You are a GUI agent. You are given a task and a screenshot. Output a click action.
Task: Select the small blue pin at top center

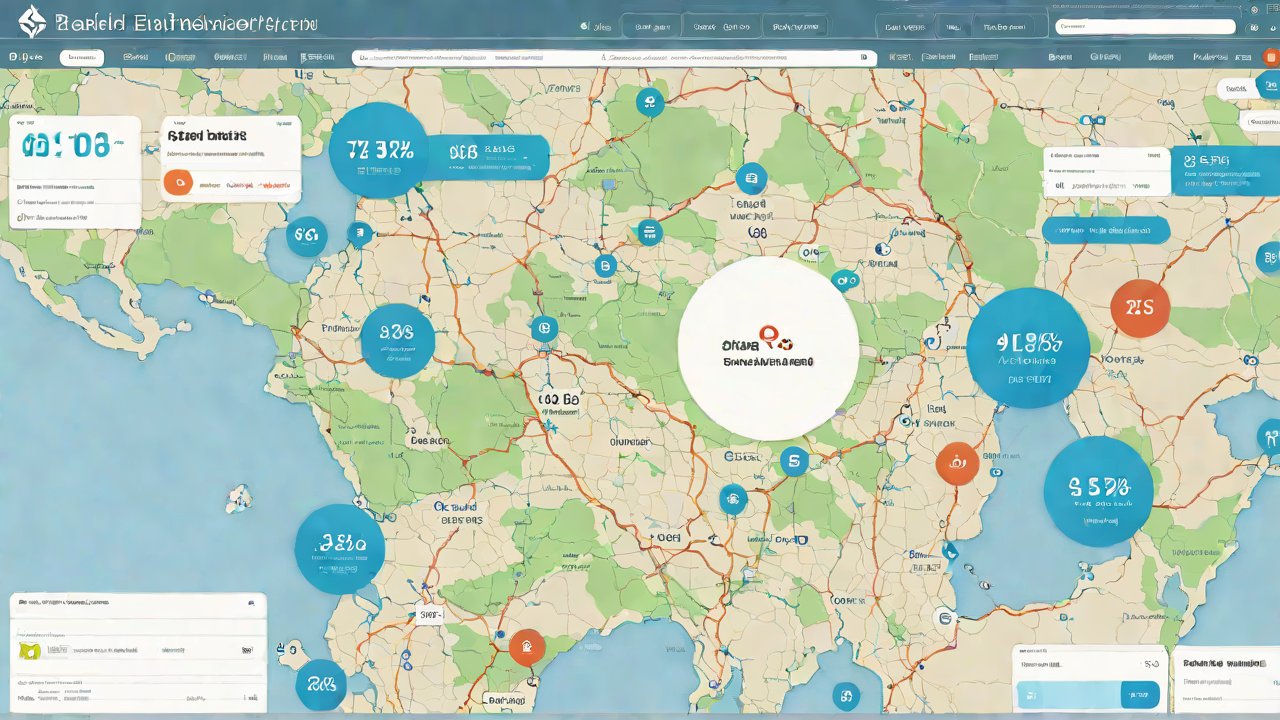(x=649, y=101)
